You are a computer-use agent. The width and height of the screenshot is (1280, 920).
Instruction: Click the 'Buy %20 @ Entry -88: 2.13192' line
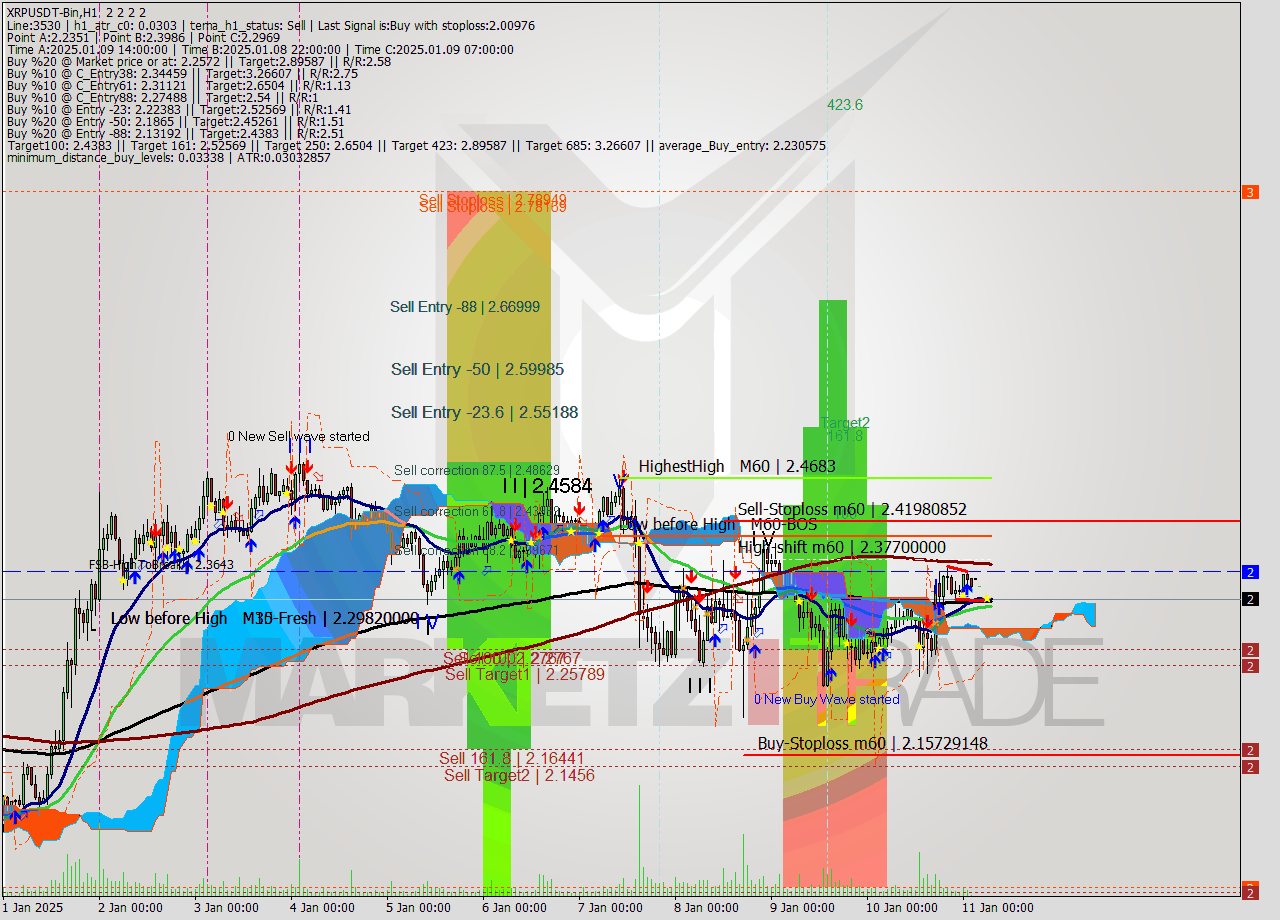point(175,134)
